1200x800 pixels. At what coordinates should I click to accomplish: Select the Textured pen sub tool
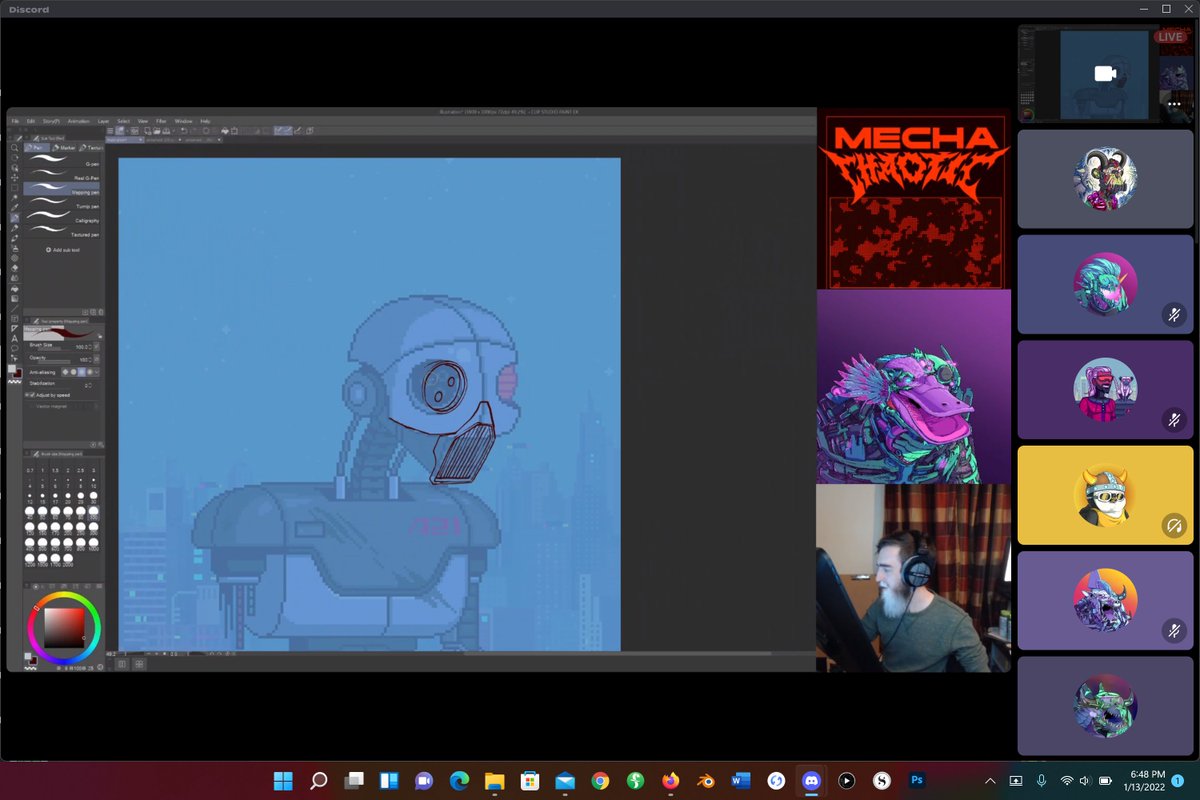pyautogui.click(x=62, y=231)
